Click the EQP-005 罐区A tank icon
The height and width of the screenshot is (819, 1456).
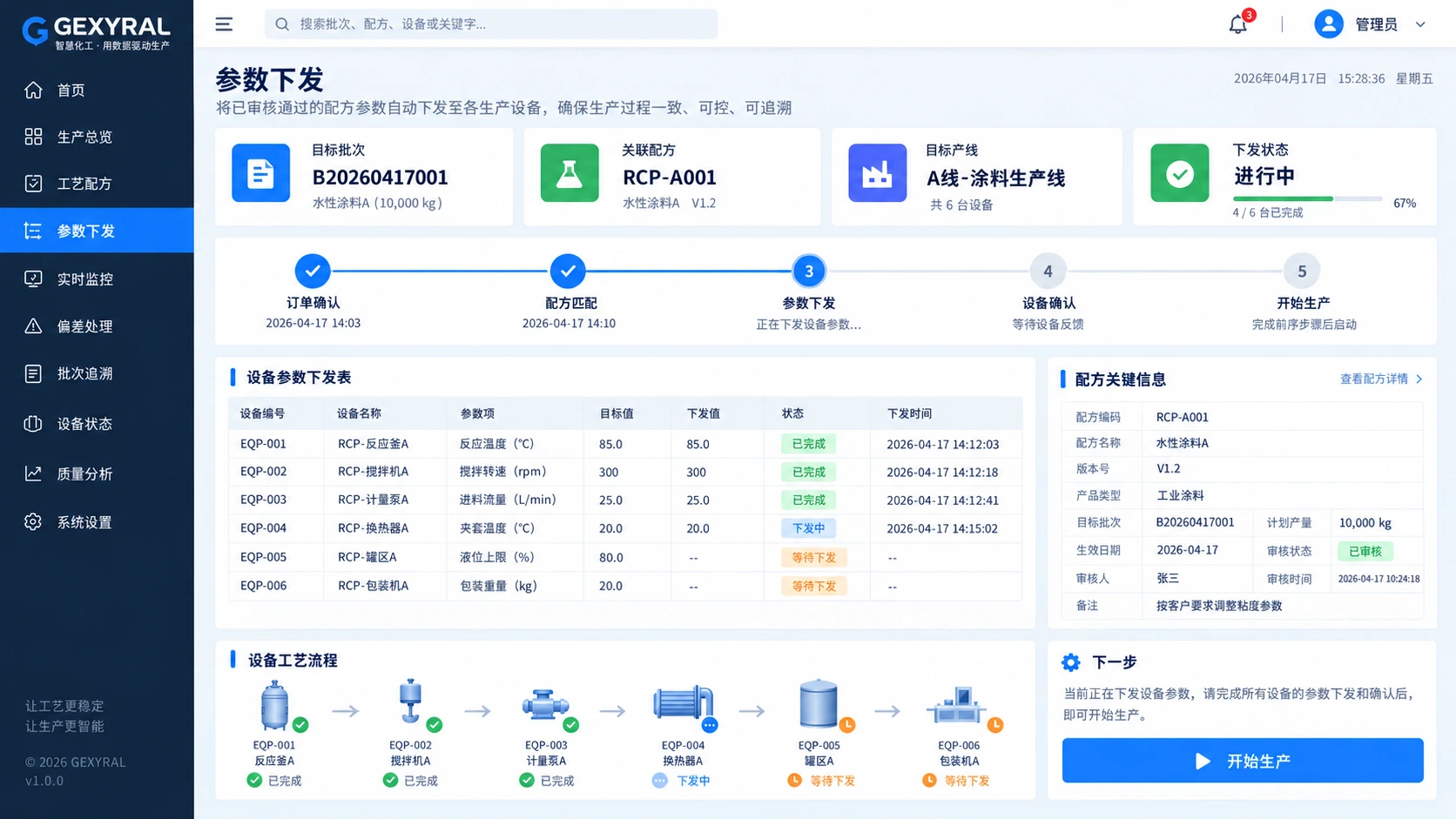tap(819, 703)
